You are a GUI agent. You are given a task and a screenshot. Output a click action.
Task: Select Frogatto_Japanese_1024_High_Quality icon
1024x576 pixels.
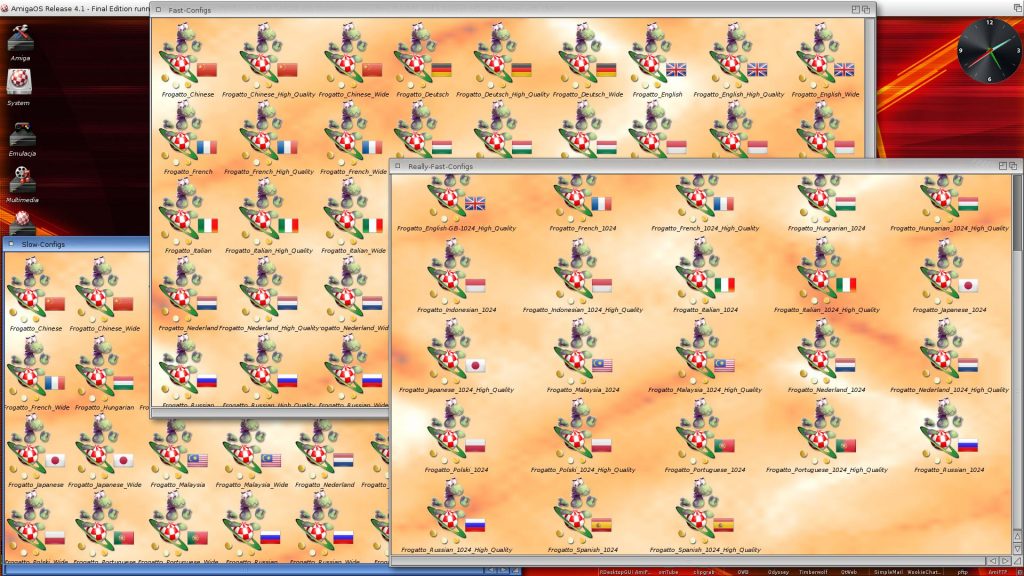click(456, 357)
